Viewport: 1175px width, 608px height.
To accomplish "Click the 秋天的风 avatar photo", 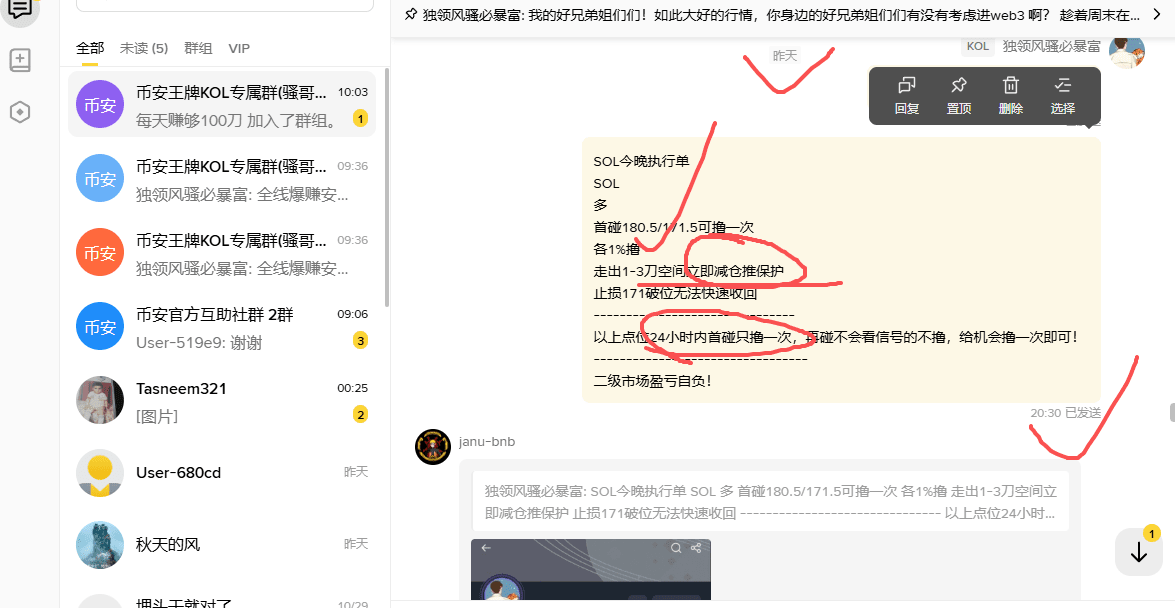I will click(x=100, y=544).
